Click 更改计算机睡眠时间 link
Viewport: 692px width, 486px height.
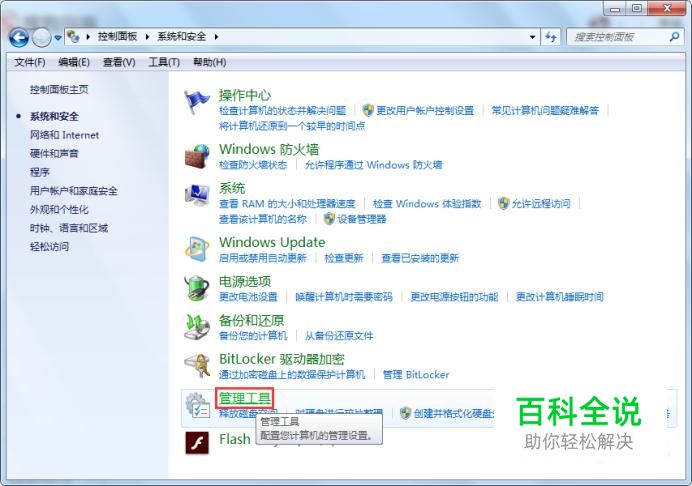click(560, 297)
